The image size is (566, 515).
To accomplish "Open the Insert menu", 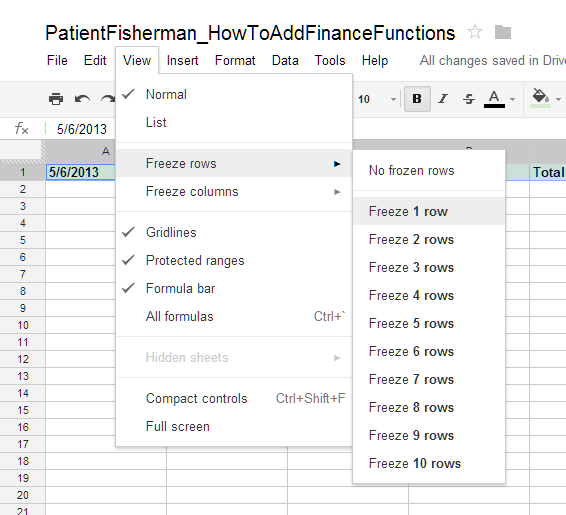I will (182, 60).
